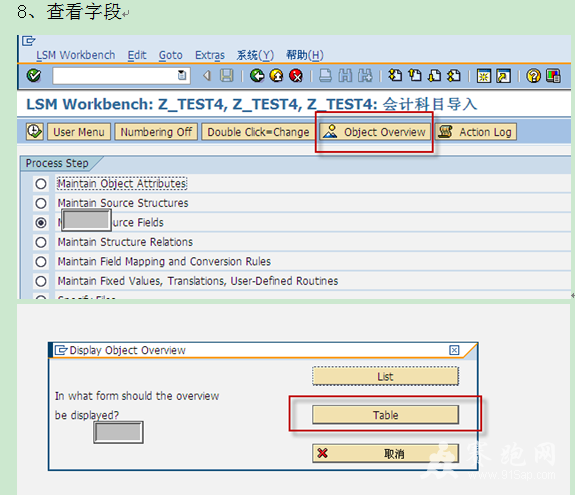The width and height of the screenshot is (575, 495).
Task: Click the green checkmark Enter icon
Action: [x=34, y=76]
